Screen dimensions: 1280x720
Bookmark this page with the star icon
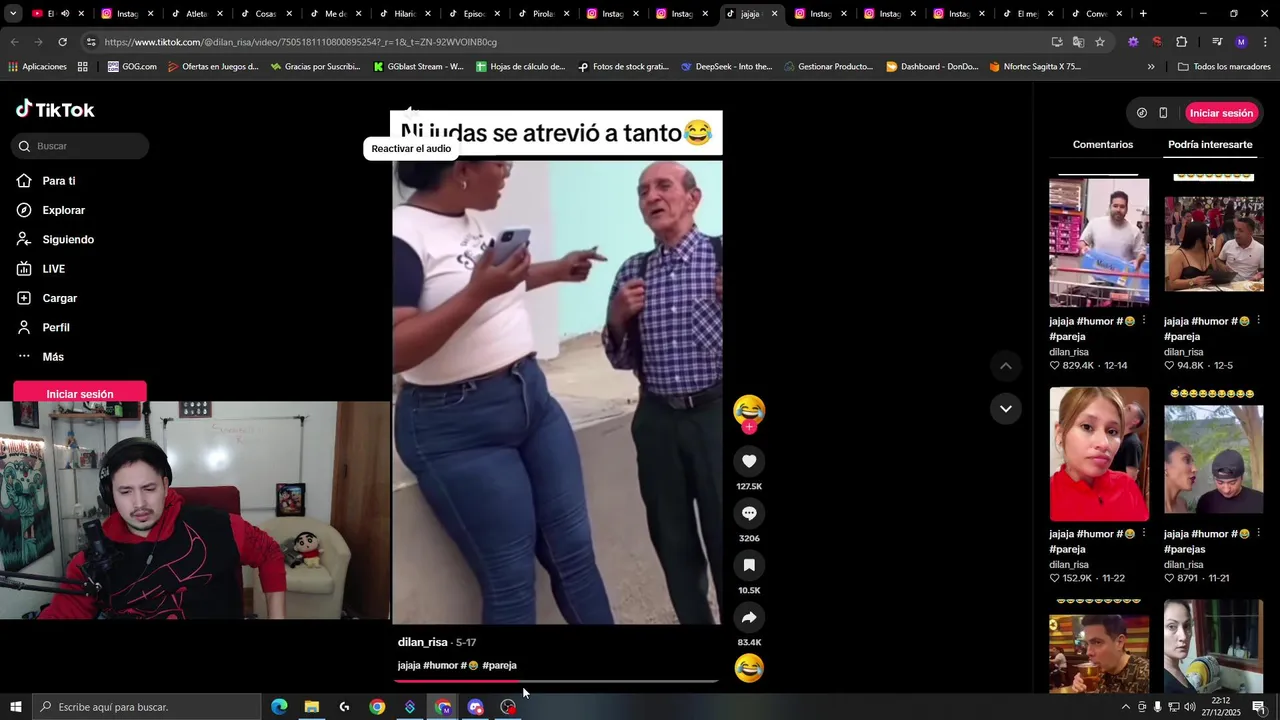point(1100,42)
